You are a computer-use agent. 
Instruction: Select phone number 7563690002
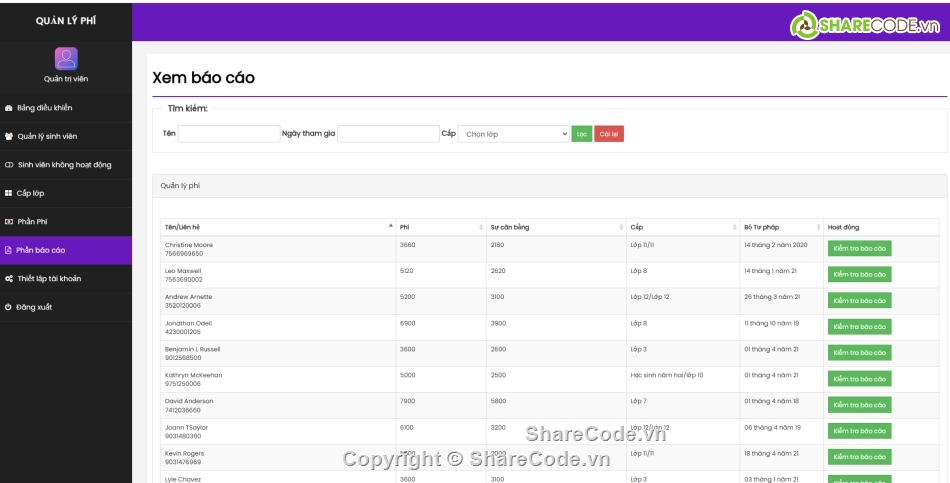click(184, 280)
